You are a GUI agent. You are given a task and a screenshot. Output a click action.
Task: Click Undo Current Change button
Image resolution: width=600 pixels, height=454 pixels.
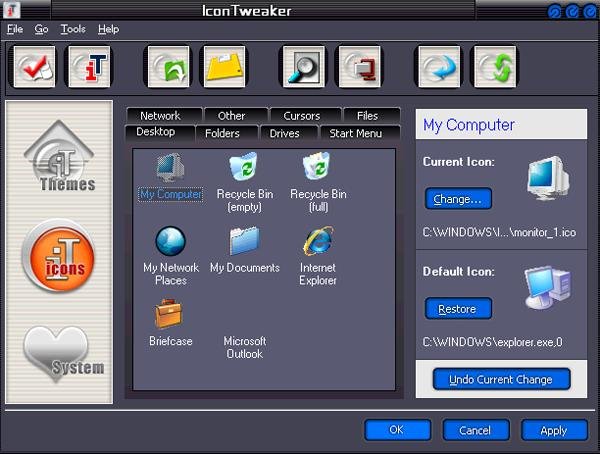(x=501, y=379)
